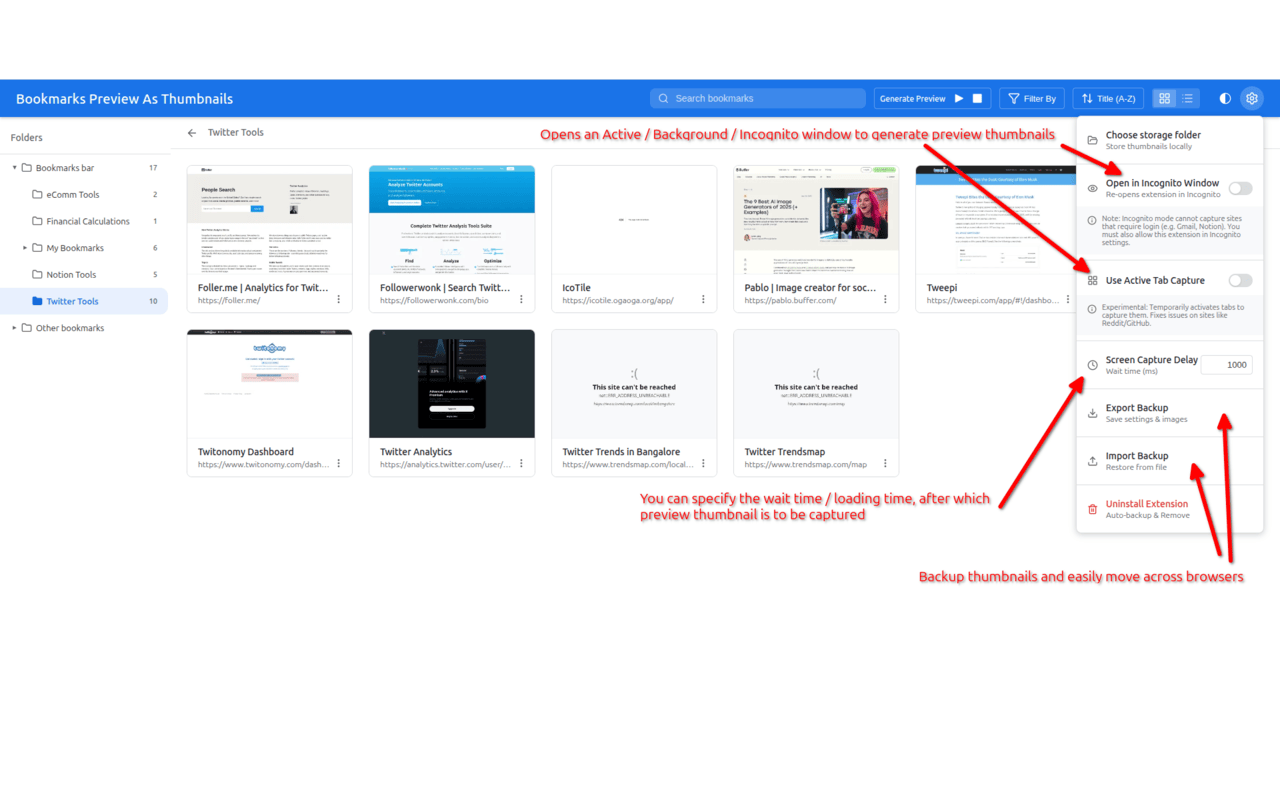
Task: Click the Twitter Analytics bookmark title
Action: click(416, 452)
